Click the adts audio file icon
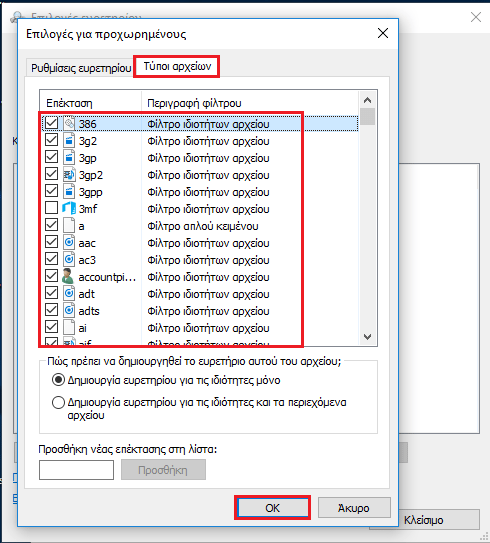 tap(69, 310)
